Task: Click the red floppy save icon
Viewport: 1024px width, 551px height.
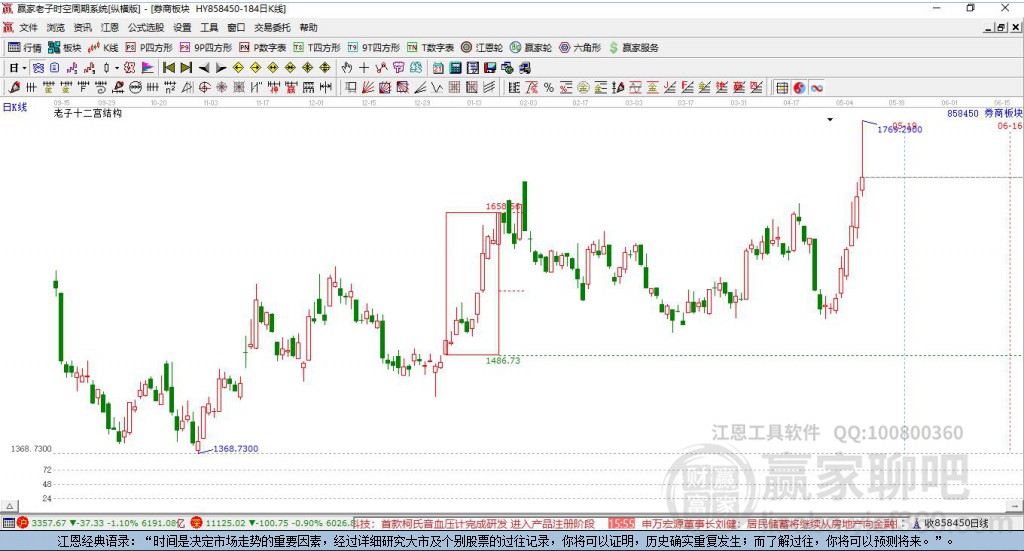Action: point(490,68)
